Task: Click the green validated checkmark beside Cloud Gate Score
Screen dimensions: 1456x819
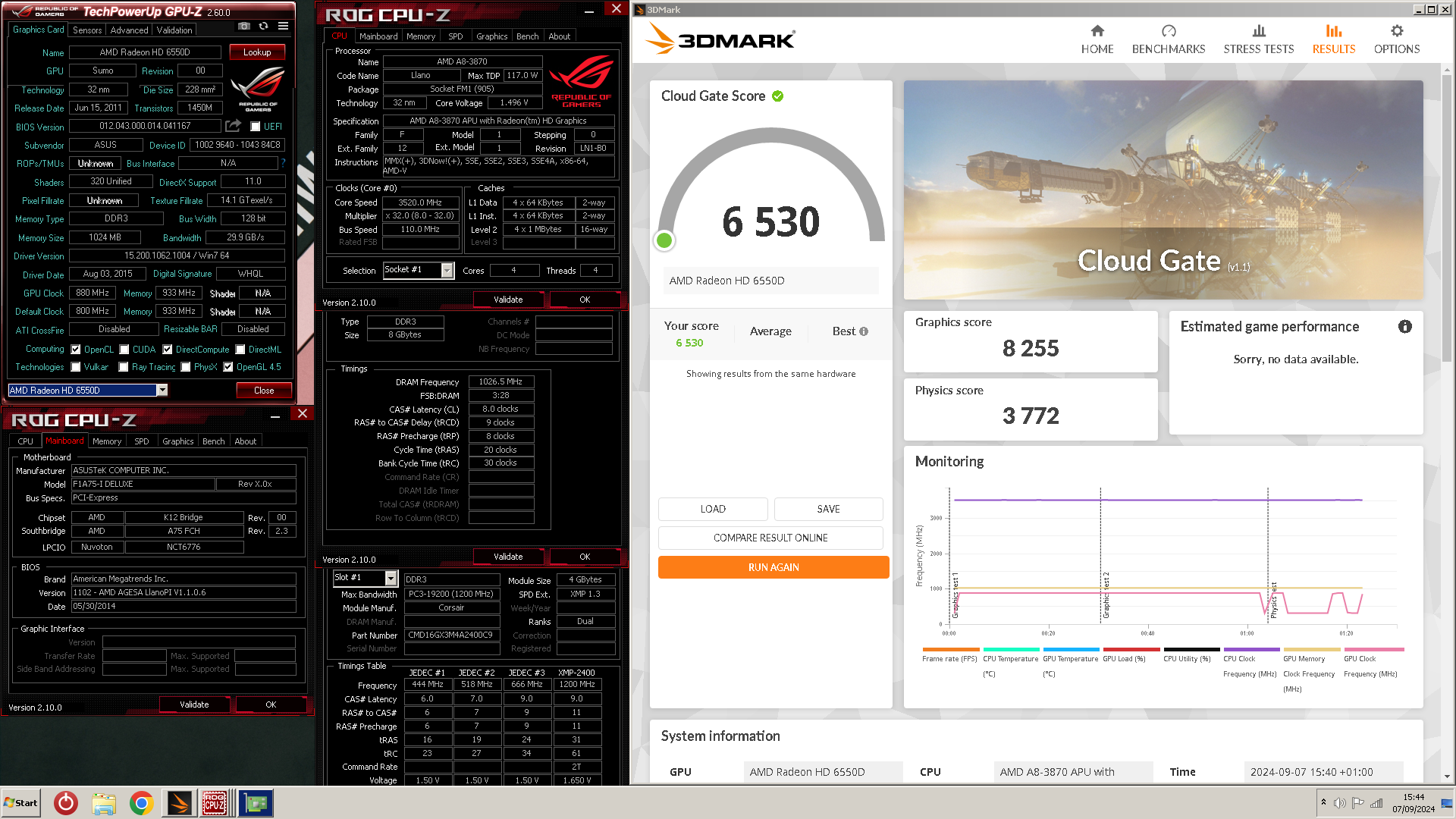Action: pos(778,96)
